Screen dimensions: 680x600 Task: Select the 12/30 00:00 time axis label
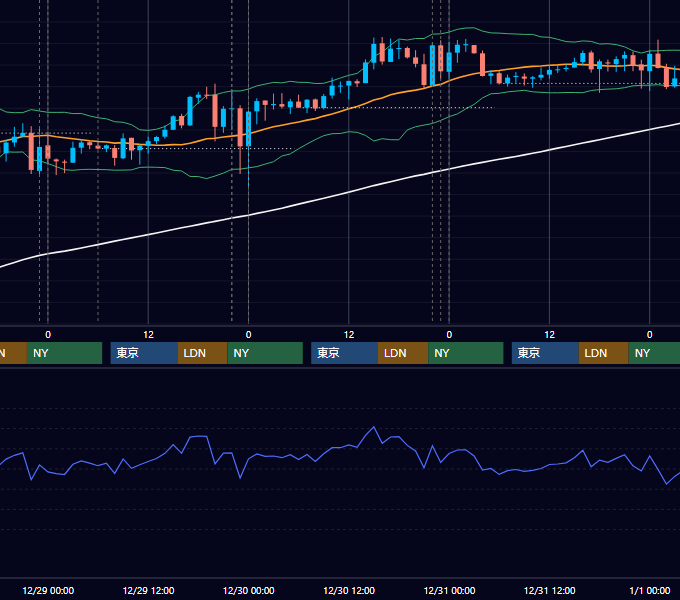248,590
